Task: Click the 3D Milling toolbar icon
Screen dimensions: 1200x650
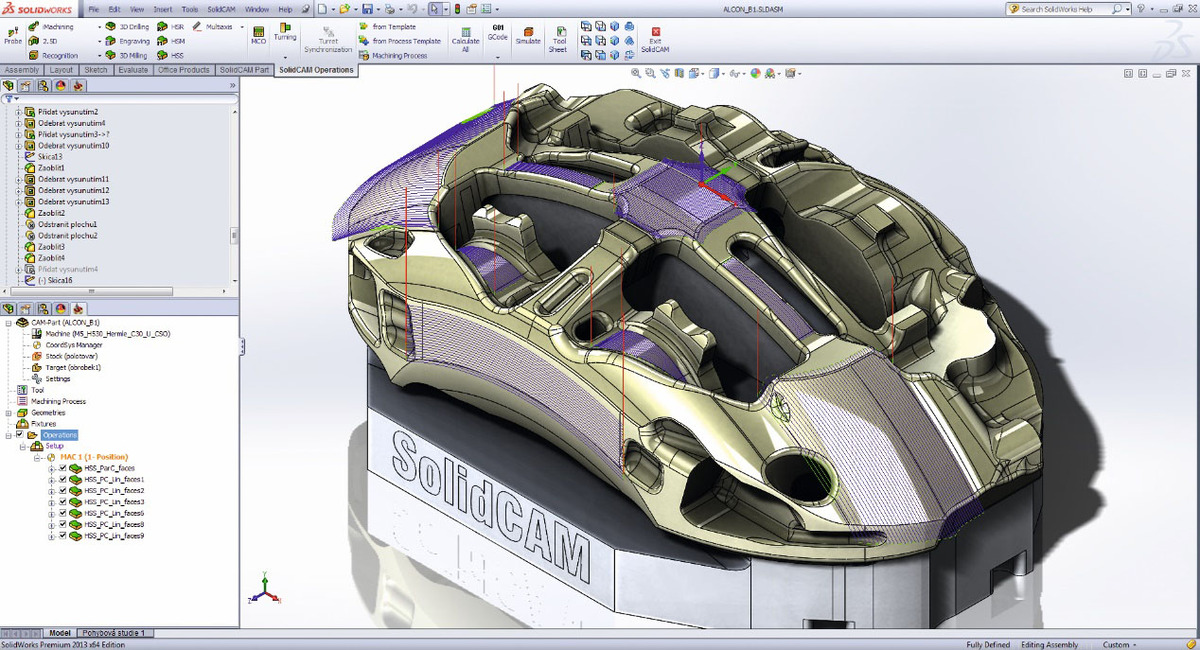Action: [x=111, y=56]
